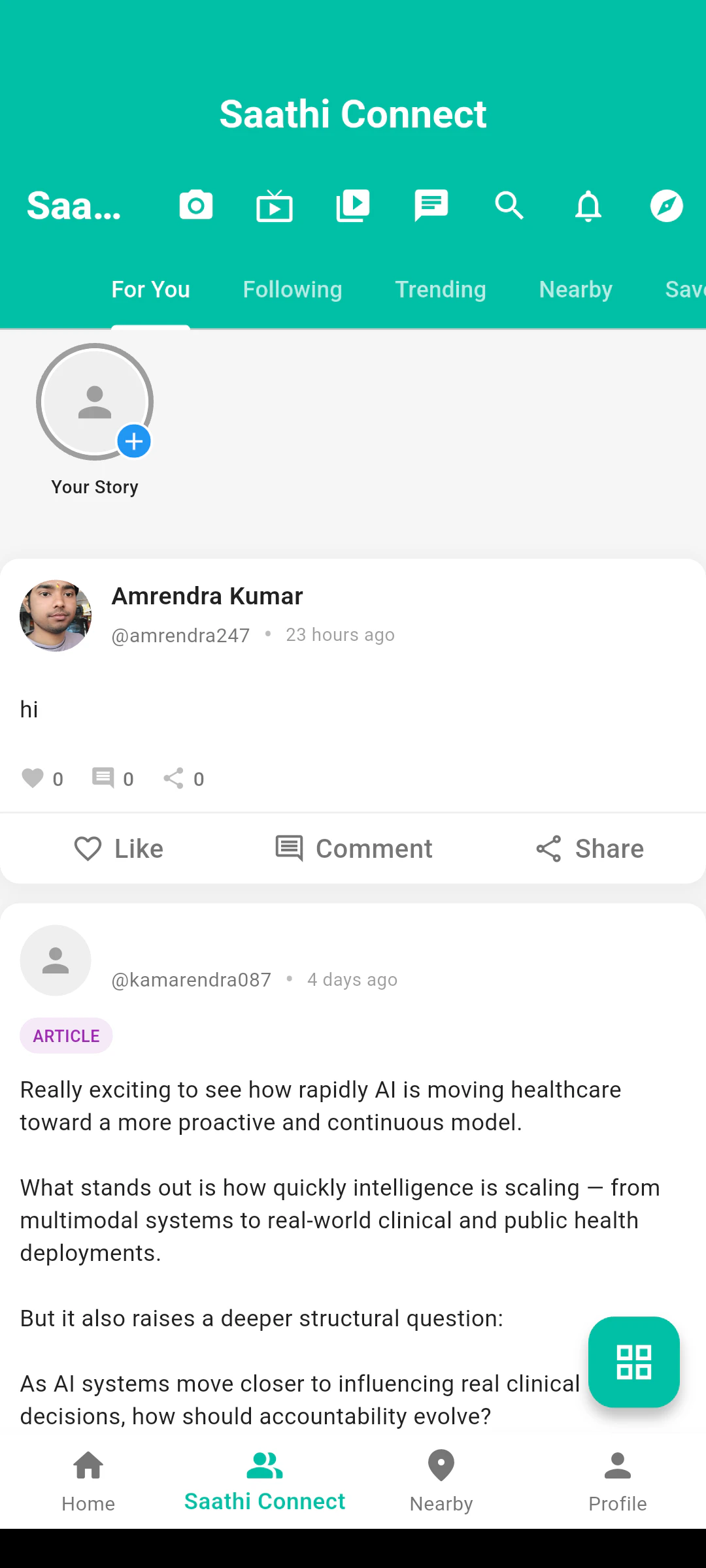Screen dimensions: 706x1568
Task: Open @kamarendra087 user handle
Action: (192, 980)
